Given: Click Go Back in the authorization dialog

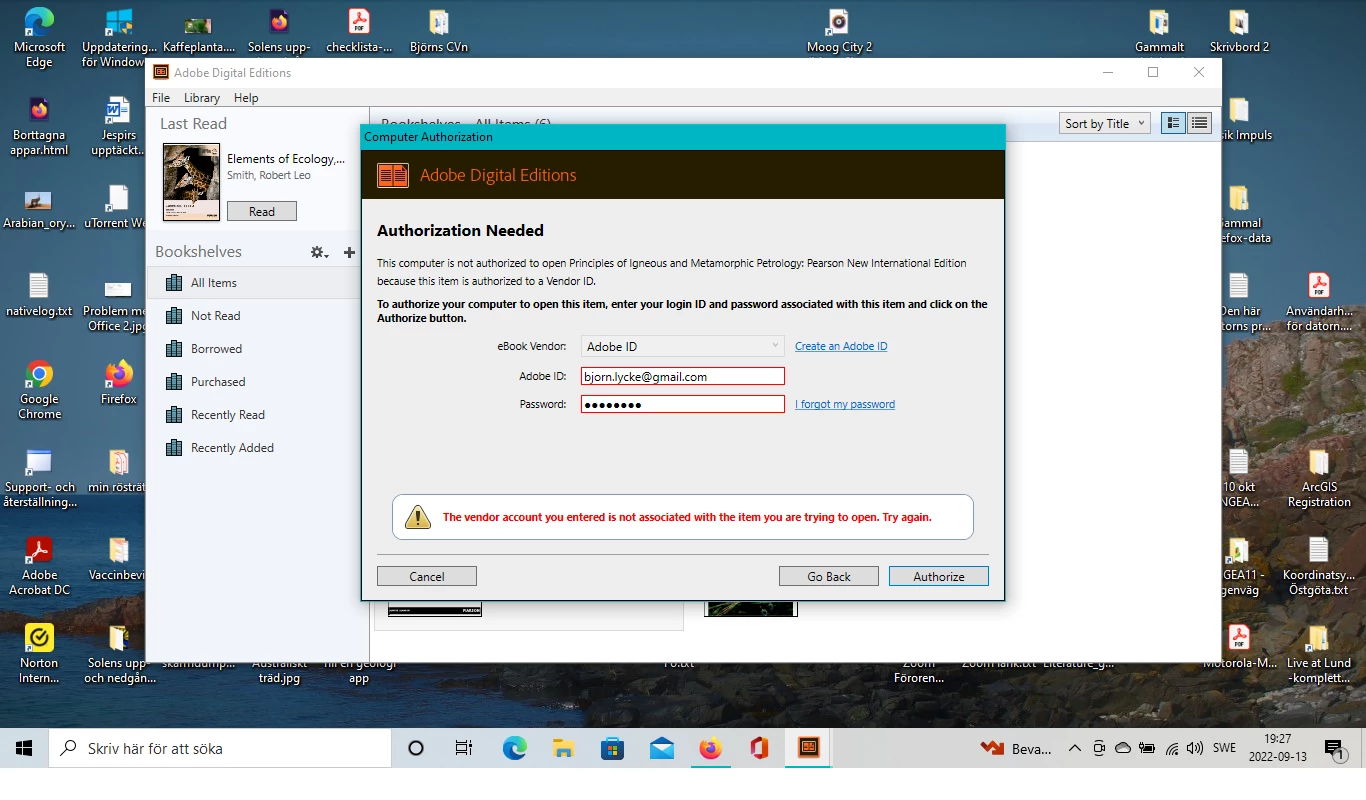Looking at the screenshot, I should tap(829, 576).
